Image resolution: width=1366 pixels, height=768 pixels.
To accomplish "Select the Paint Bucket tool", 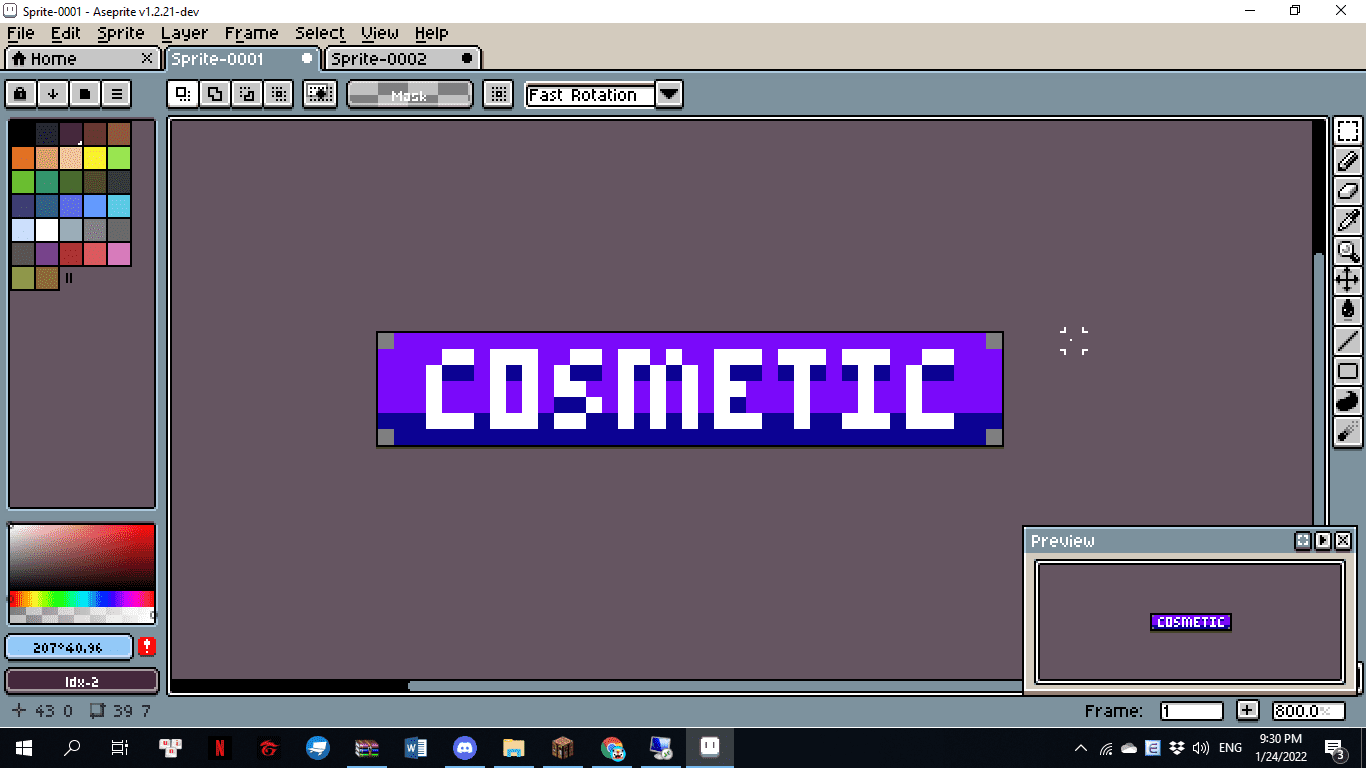I will coord(1348,310).
